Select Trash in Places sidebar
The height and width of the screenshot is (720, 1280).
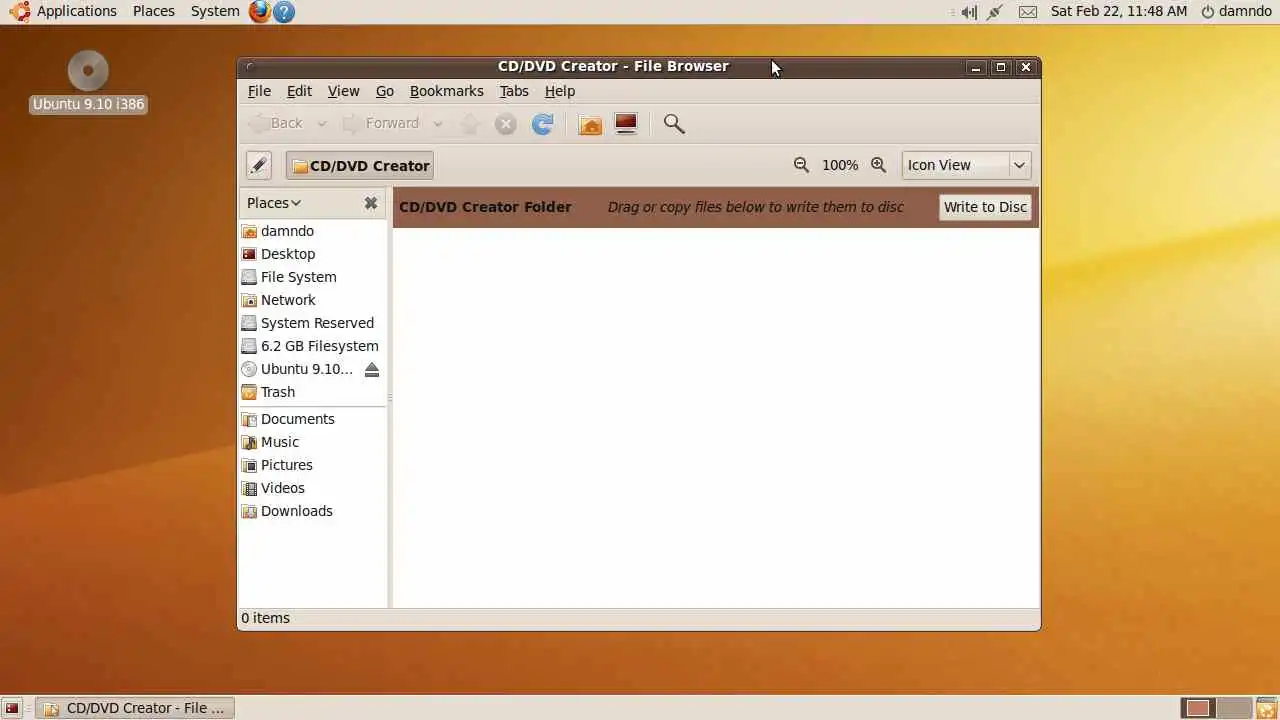312,392
